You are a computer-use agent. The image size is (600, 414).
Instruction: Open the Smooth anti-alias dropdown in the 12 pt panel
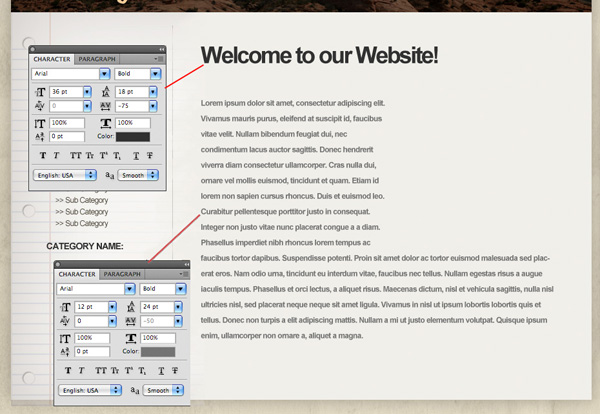click(164, 390)
